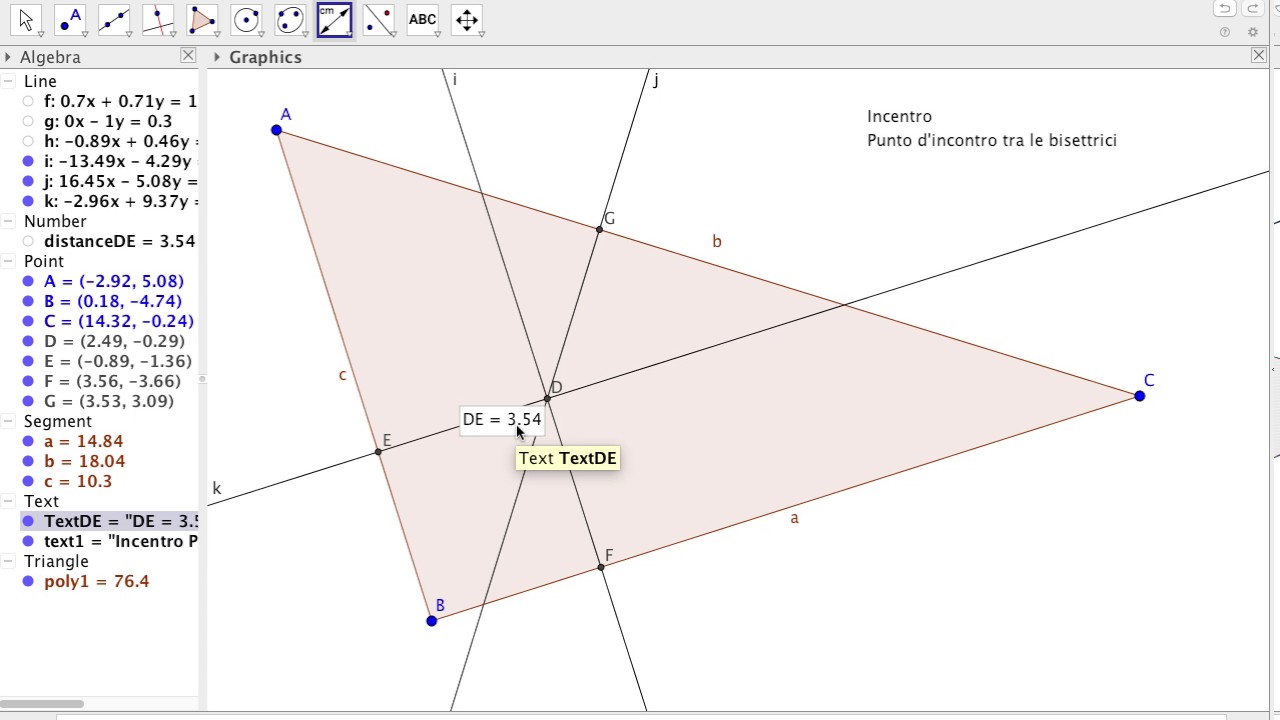Select the Move Graphics View tool
The width and height of the screenshot is (1280, 720).
point(466,20)
